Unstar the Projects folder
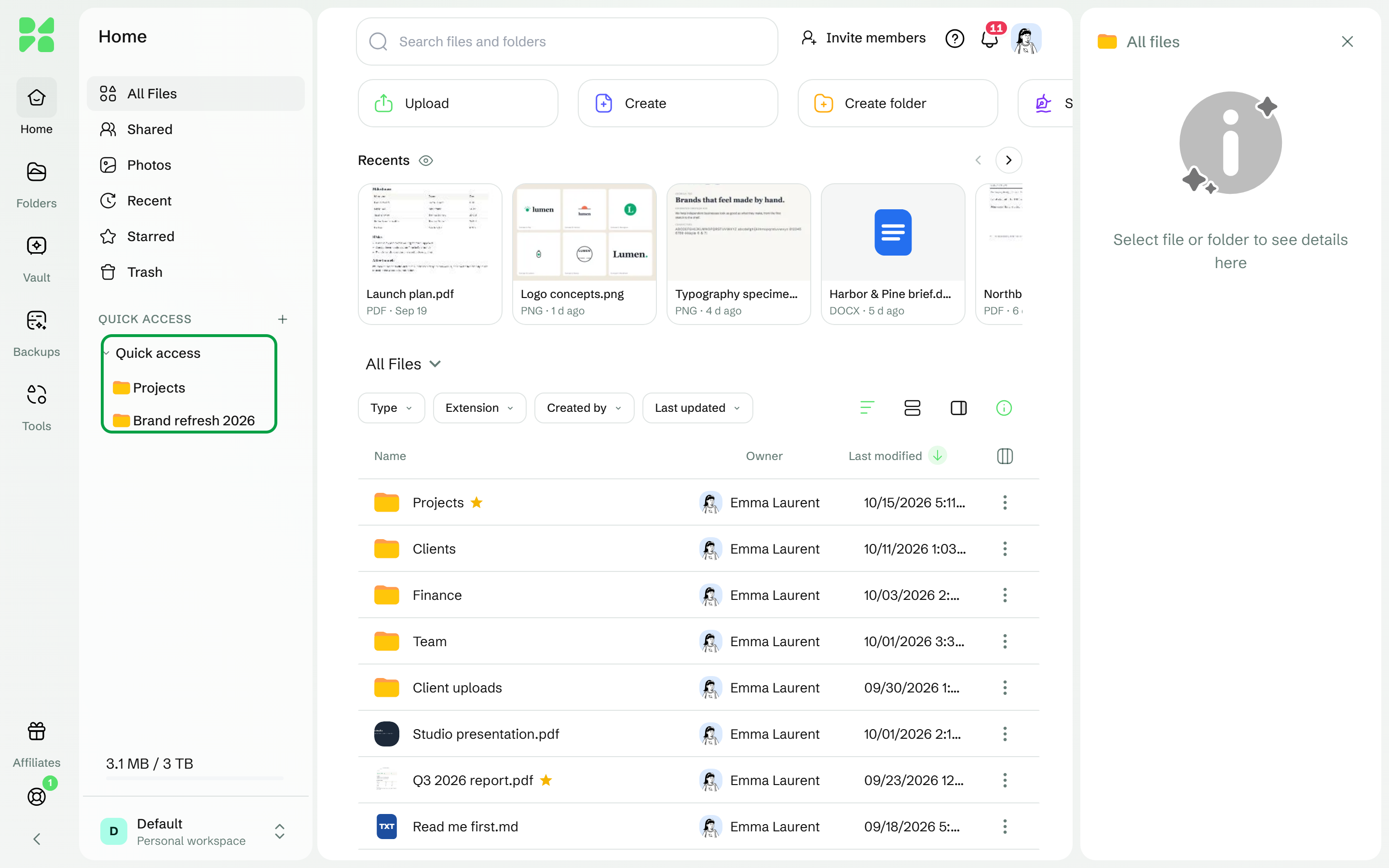Image resolution: width=1389 pixels, height=868 pixels. click(x=477, y=502)
